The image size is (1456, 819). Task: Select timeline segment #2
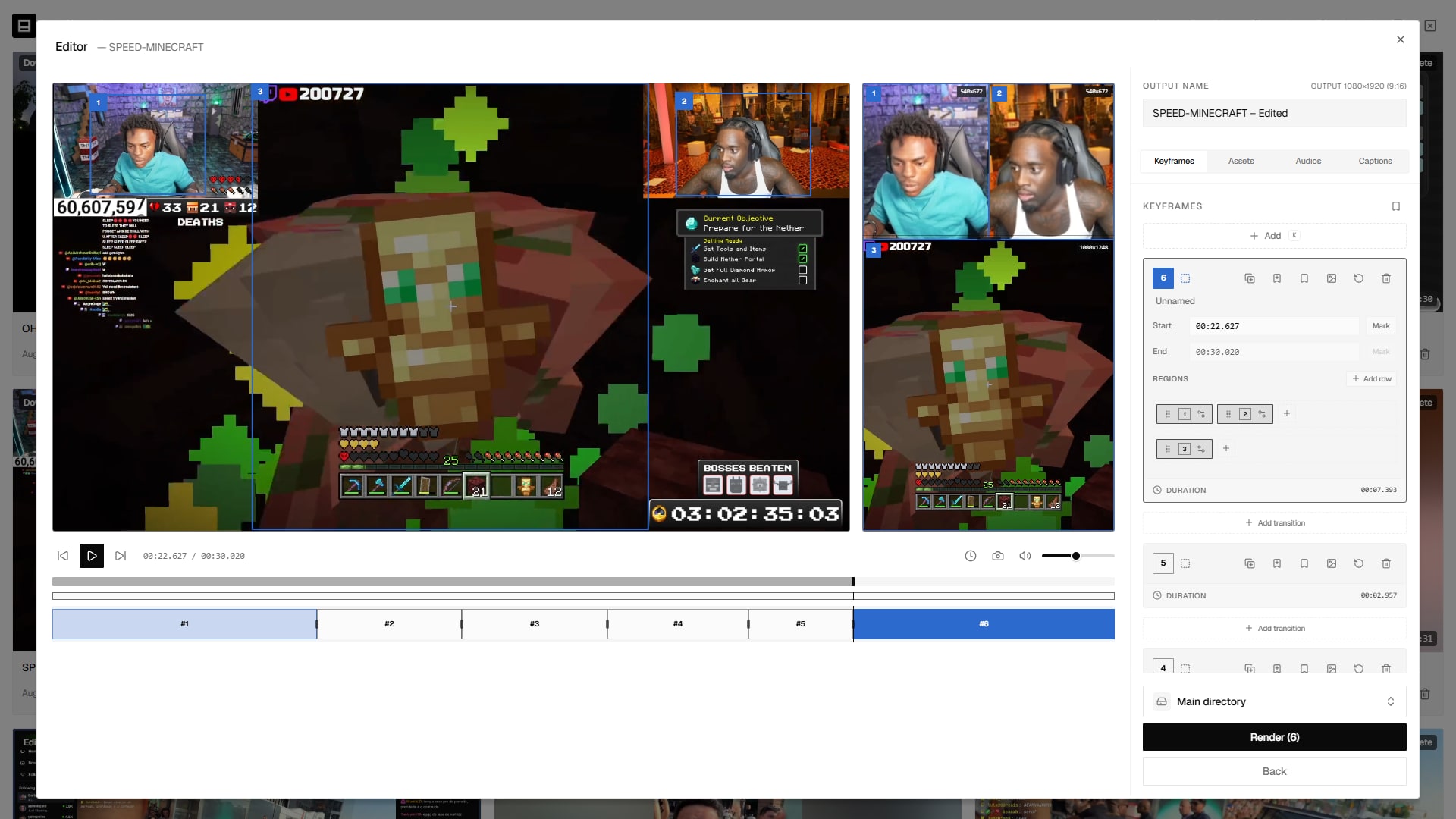(x=389, y=624)
